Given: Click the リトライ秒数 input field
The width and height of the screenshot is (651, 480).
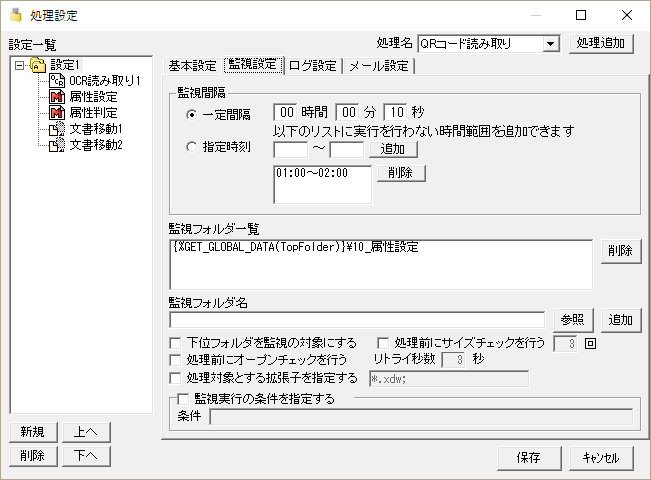Looking at the screenshot, I should point(454,360).
